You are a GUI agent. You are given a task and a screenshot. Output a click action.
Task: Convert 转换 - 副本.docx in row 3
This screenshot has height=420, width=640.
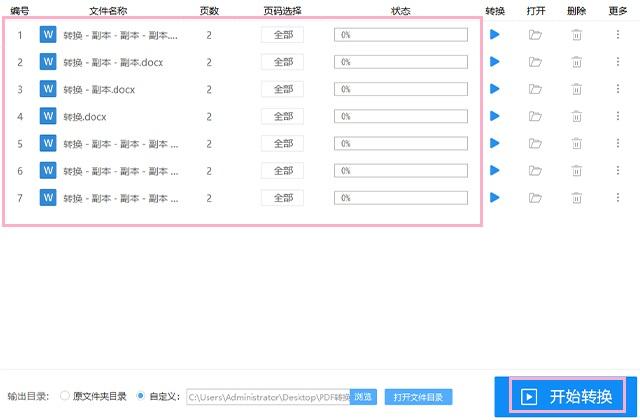point(494,89)
